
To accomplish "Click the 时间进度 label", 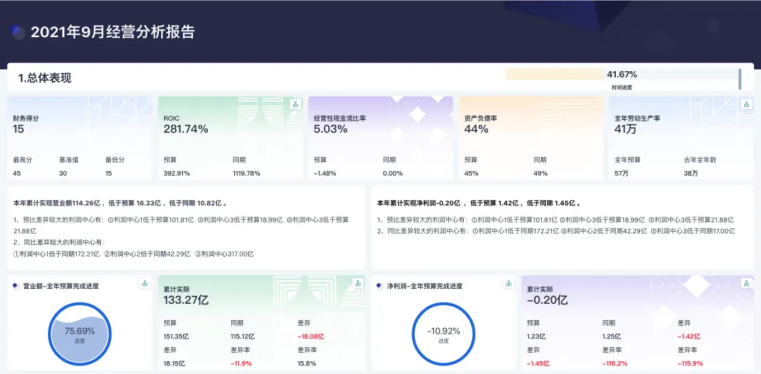I will click(622, 88).
